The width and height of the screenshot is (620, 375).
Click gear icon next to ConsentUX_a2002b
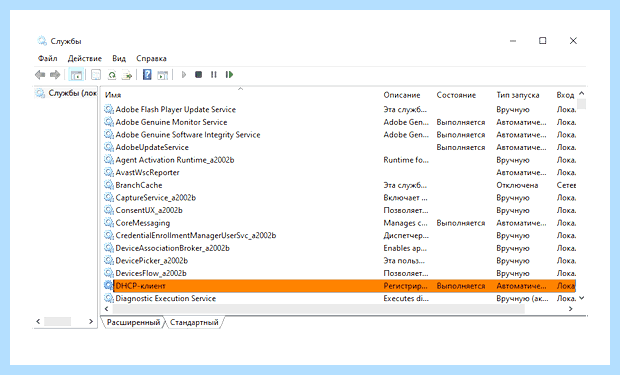tap(109, 210)
